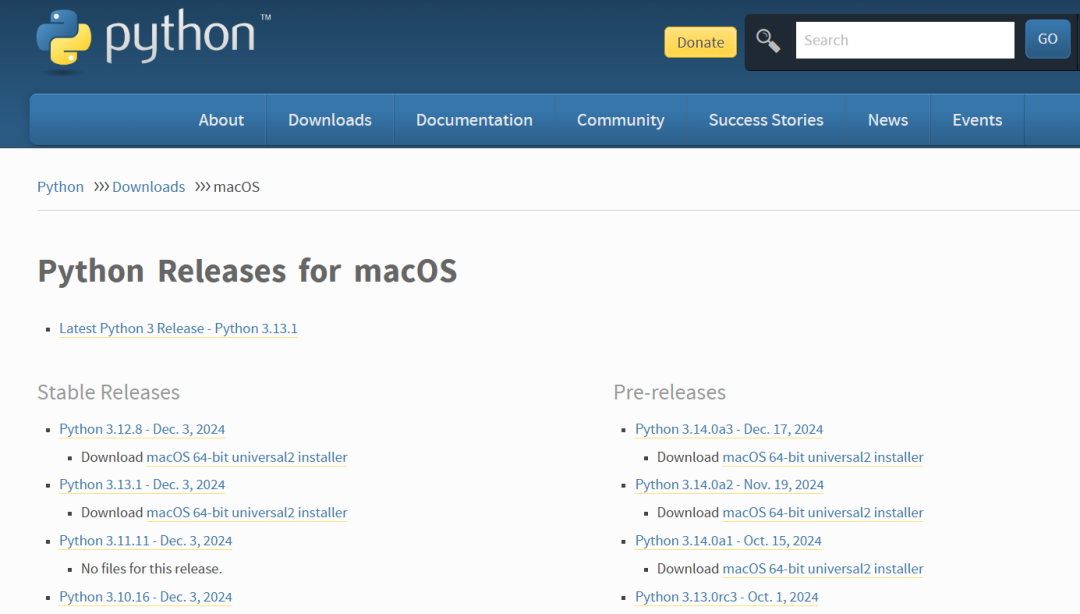Open Python 3.10.16 - Dec. 3, 2024 release
Viewport: 1080px width, 614px height.
(x=145, y=597)
